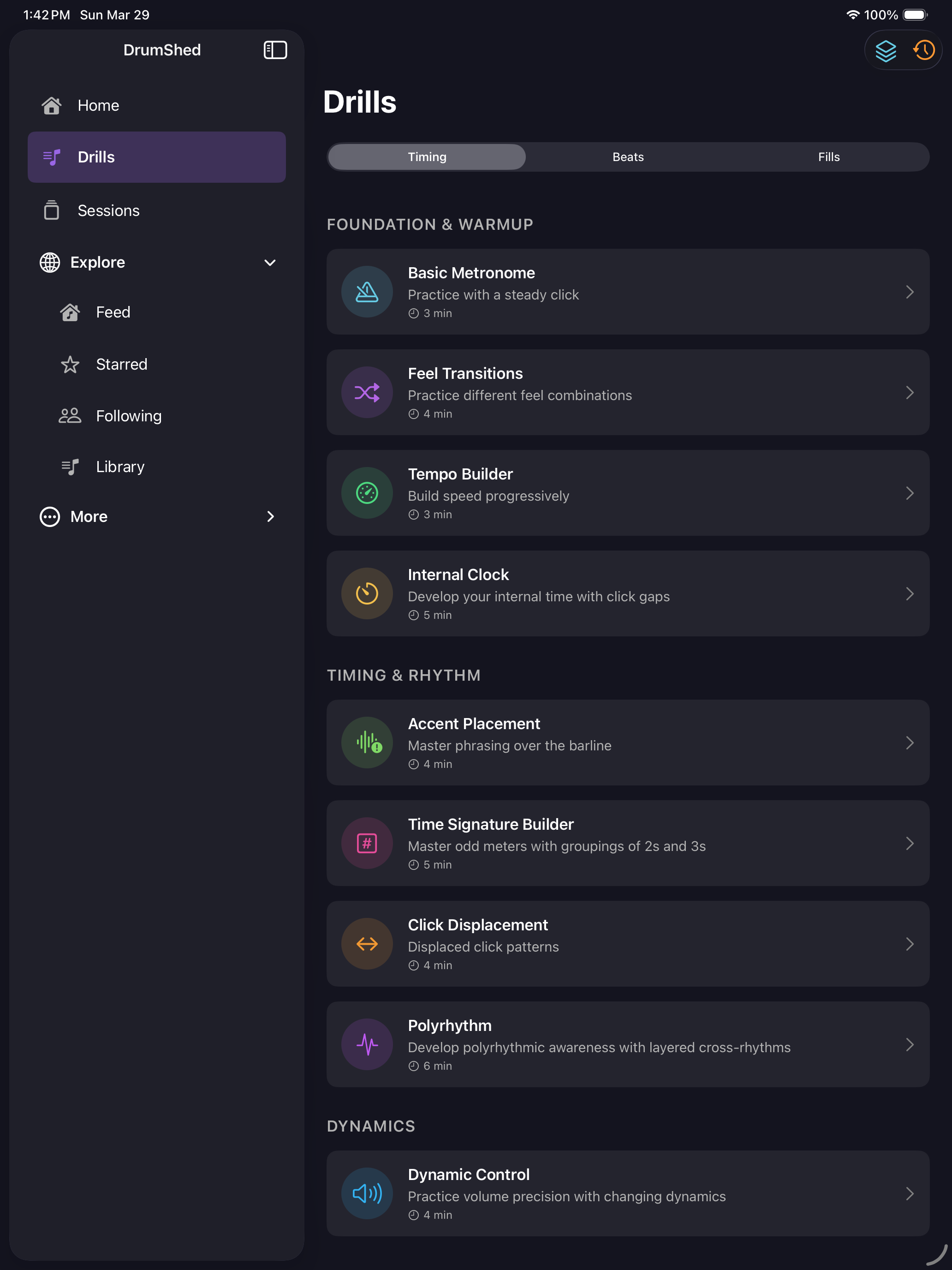
Task: Expand the More section
Action: (270, 517)
